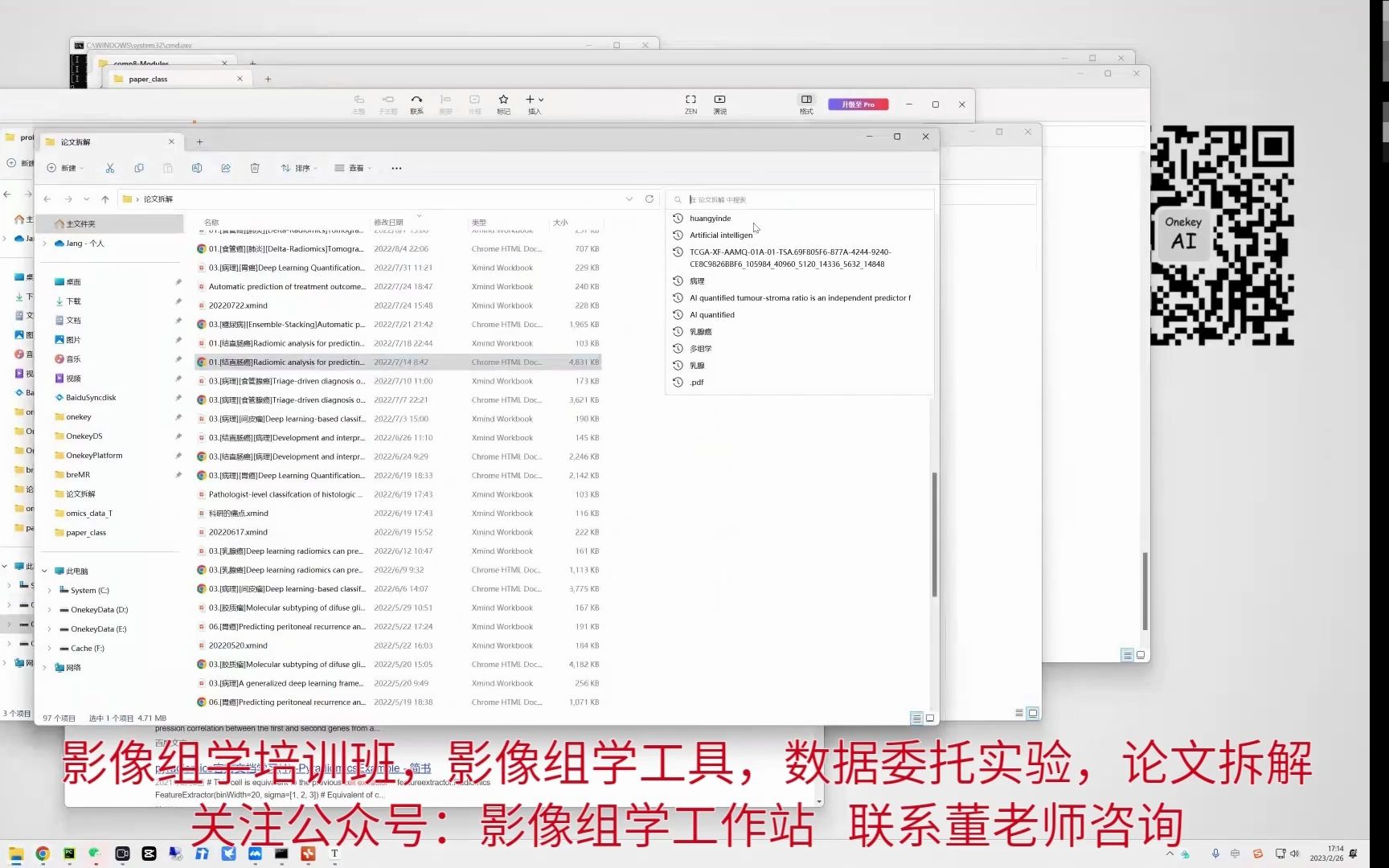The image size is (1389, 868).
Task: Add a new tab in 论文拆解 Explorer window
Action: [x=199, y=141]
